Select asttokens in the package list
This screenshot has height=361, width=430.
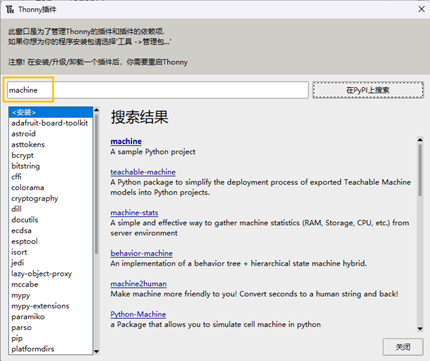coord(51,144)
